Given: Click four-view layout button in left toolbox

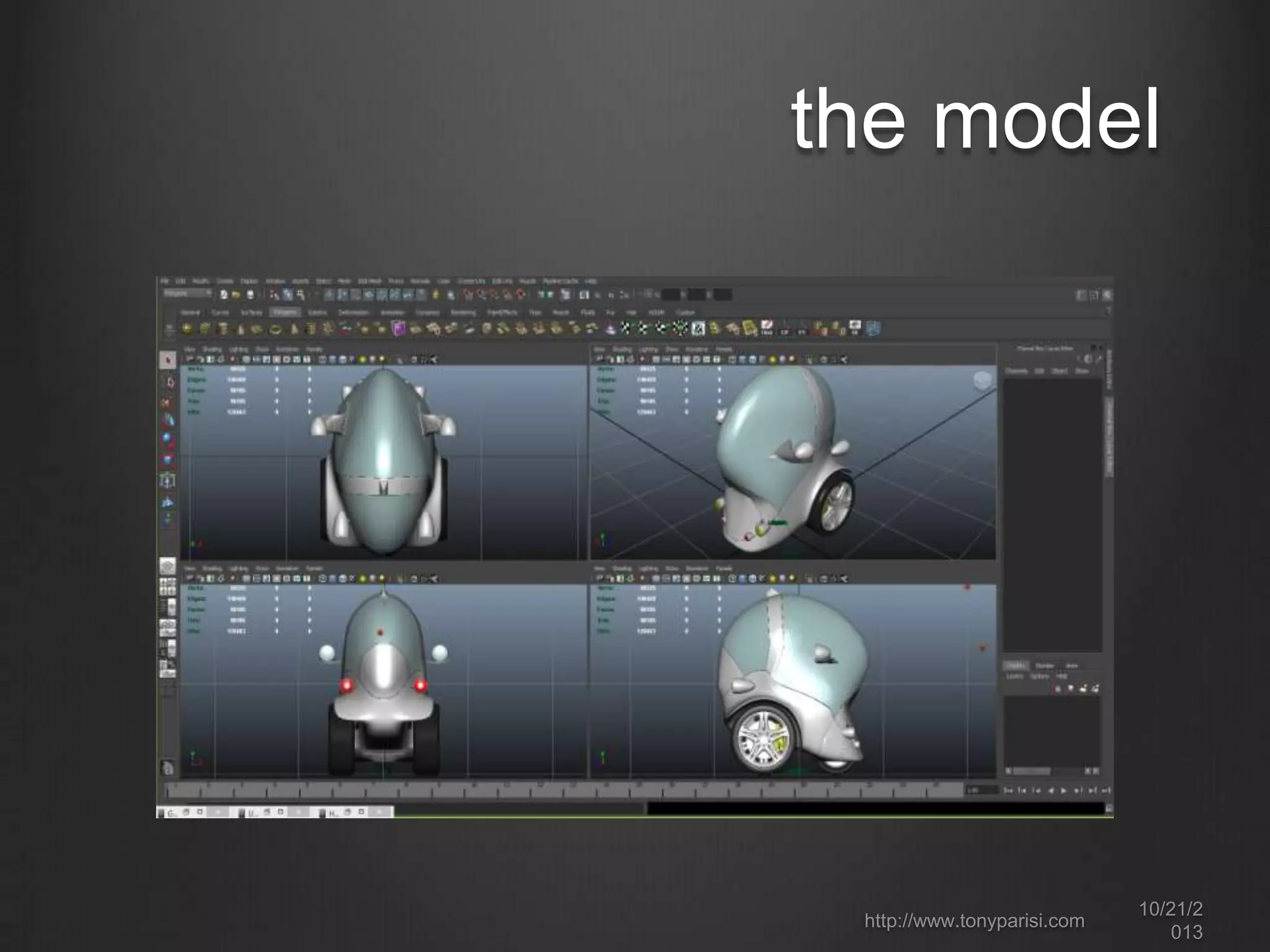Looking at the screenshot, I should pos(167,585).
